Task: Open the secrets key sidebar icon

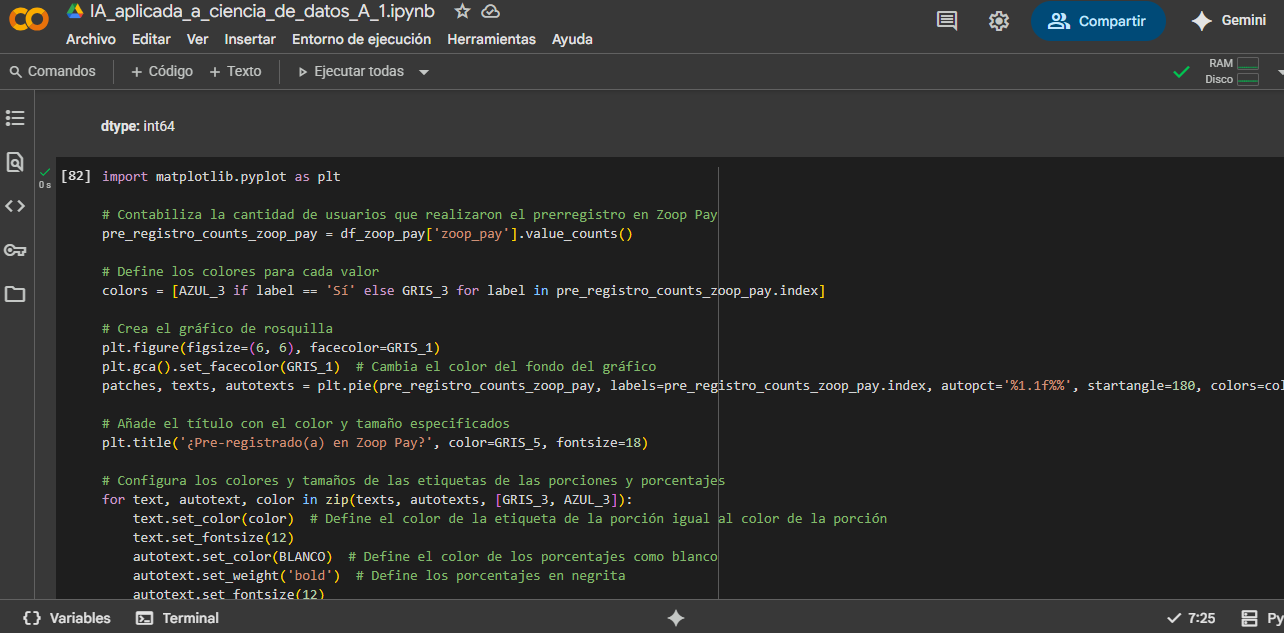Action: point(15,250)
